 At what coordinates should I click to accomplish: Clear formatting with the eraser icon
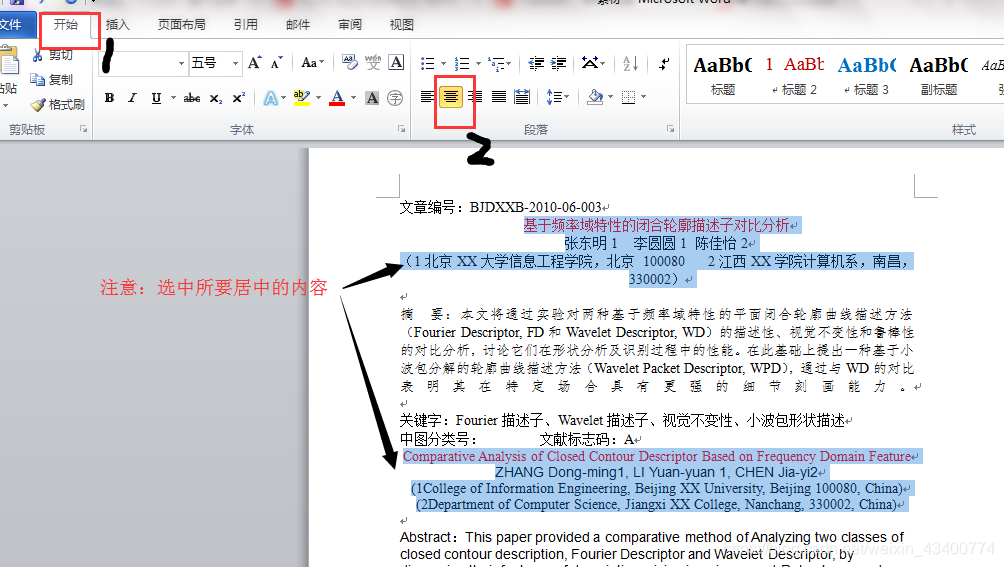[349, 62]
